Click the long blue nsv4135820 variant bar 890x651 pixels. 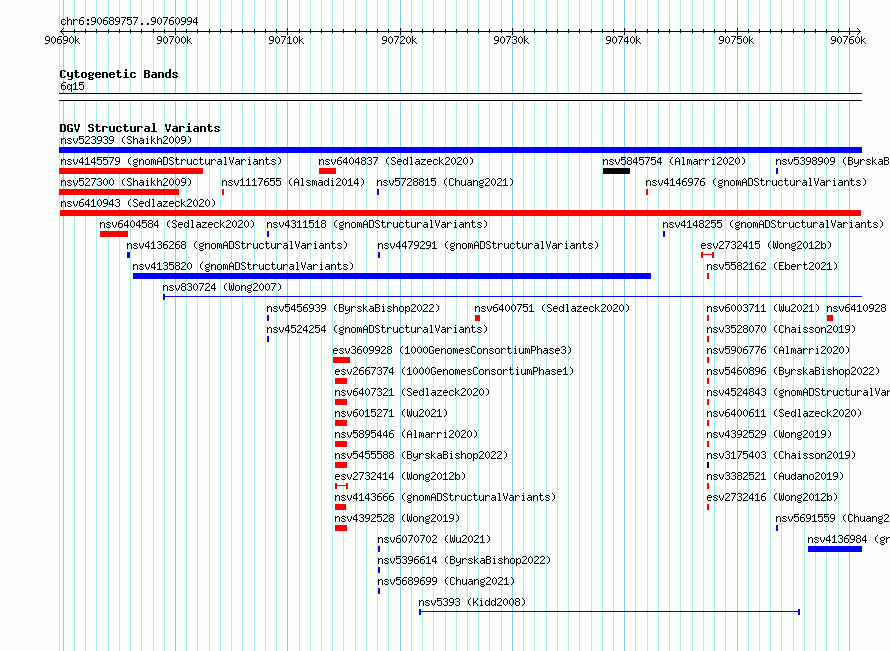click(x=392, y=276)
